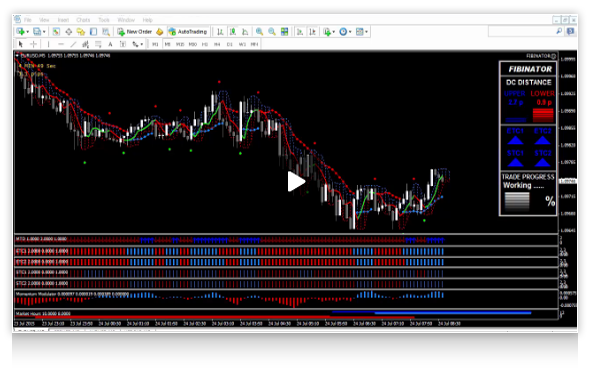Expand the new chart dropdown arrow
Viewport: 591px width, 373px height.
pos(28,32)
